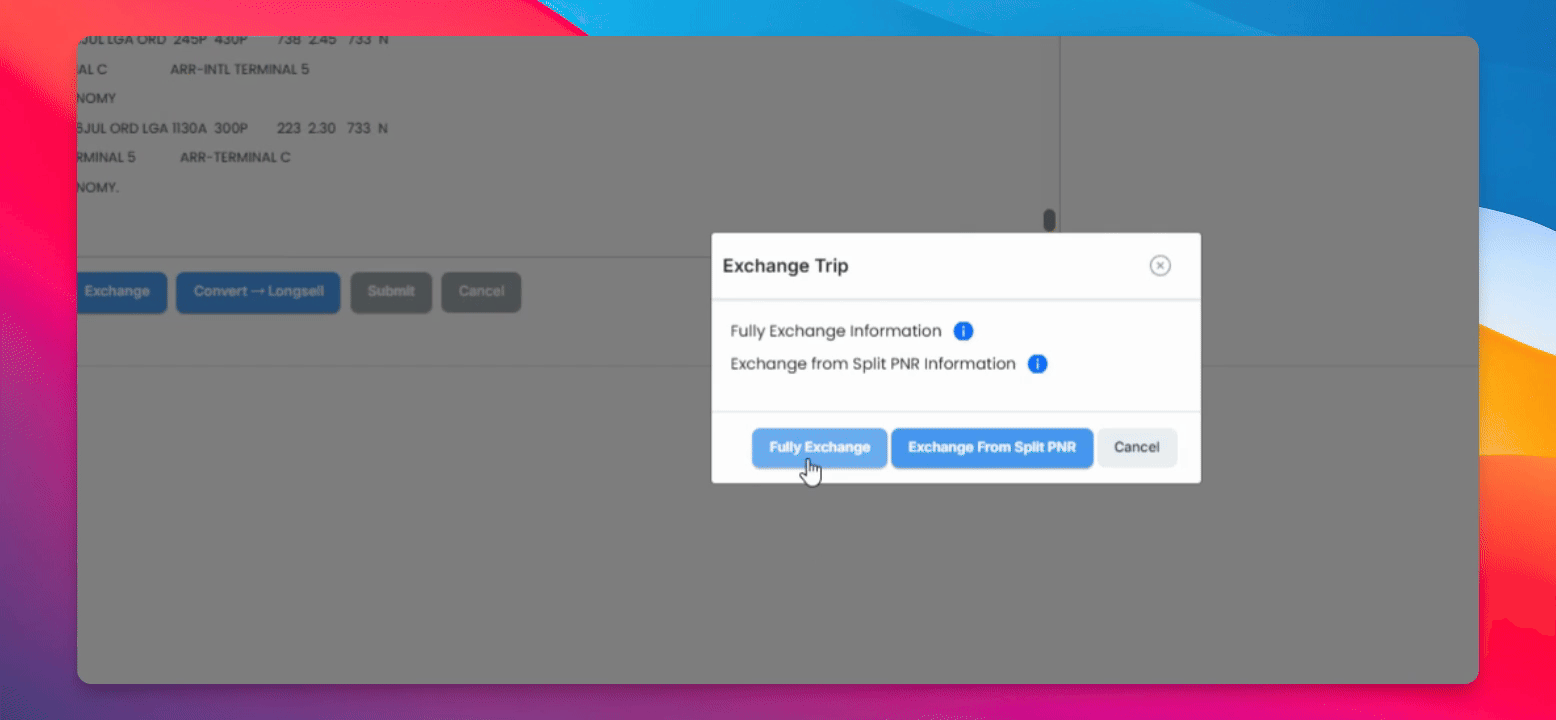Image resolution: width=1556 pixels, height=720 pixels.
Task: Click the 'Exchange Trip' dialog title
Action: (786, 266)
